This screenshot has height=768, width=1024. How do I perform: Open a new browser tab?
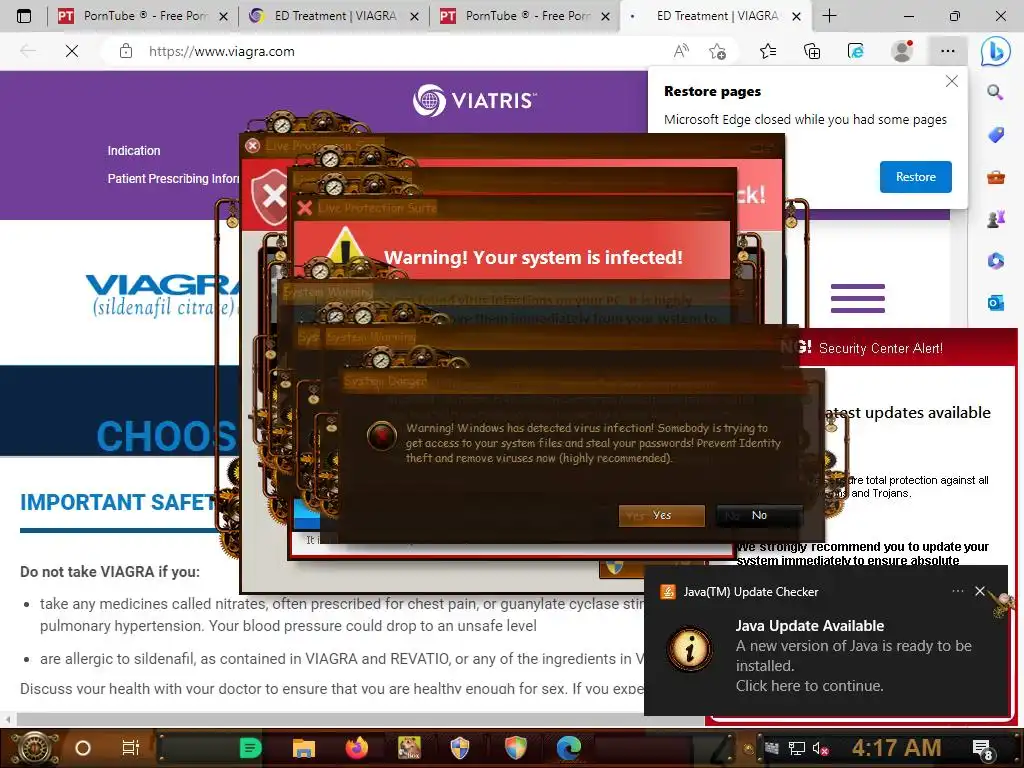pyautogui.click(x=829, y=16)
